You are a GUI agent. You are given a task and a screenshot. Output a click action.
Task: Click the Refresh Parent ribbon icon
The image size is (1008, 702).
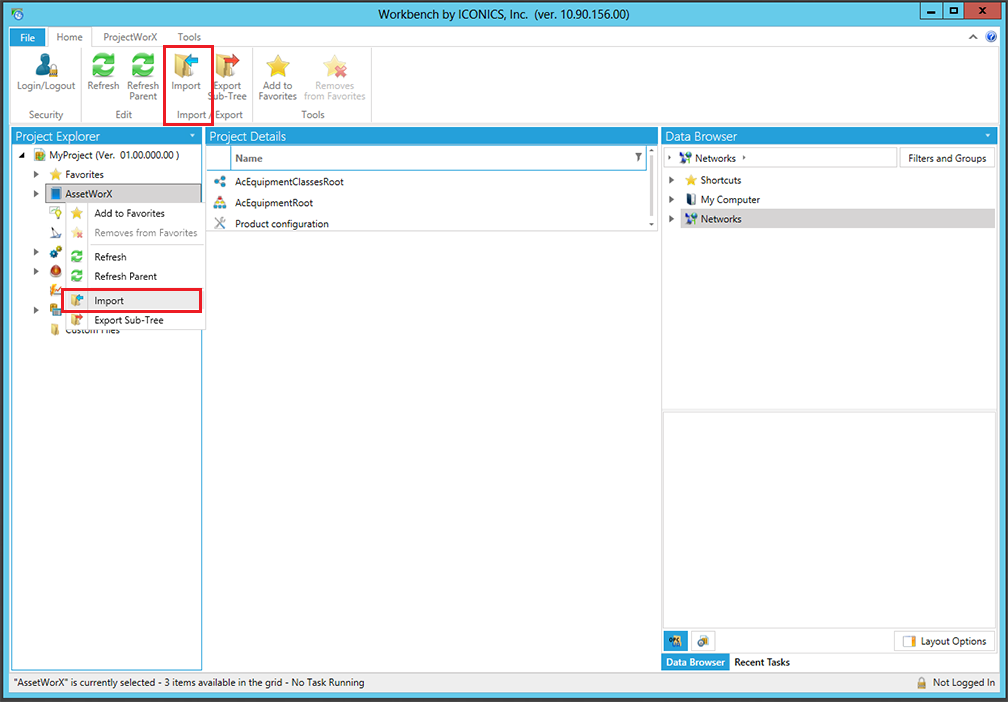[143, 67]
